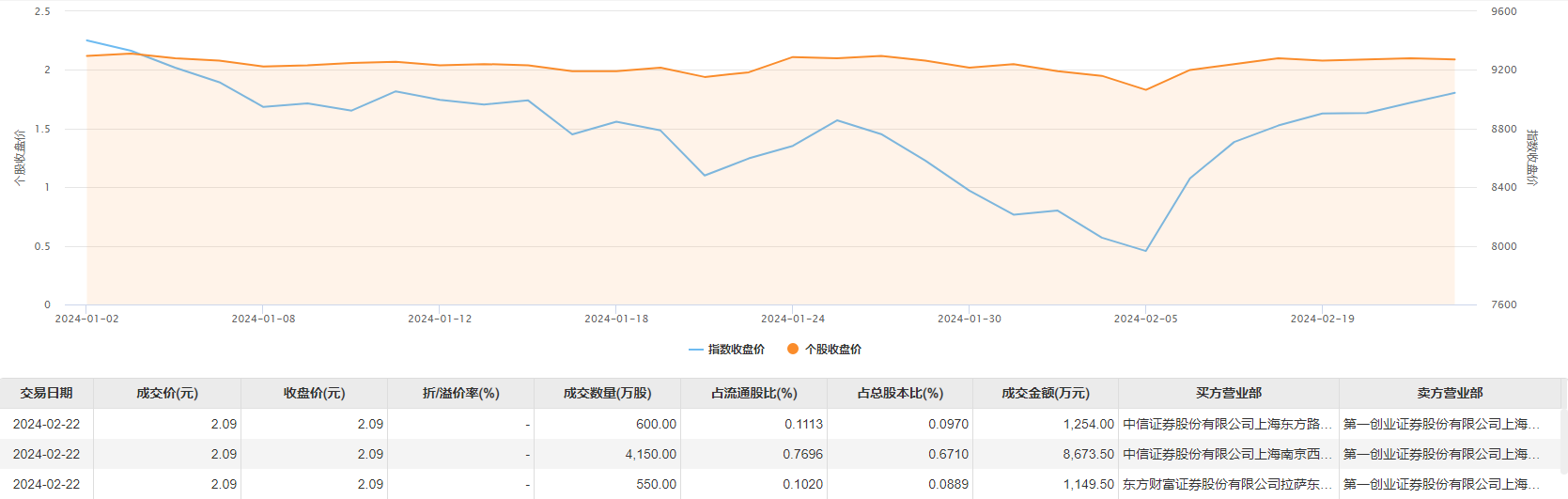Click the blue 指数收盘价 legend line marker

695,350
